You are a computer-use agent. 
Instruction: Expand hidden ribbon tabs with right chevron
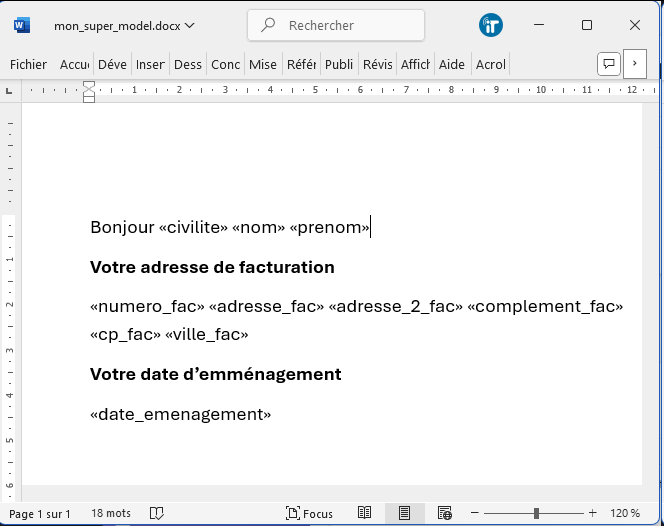click(x=635, y=64)
